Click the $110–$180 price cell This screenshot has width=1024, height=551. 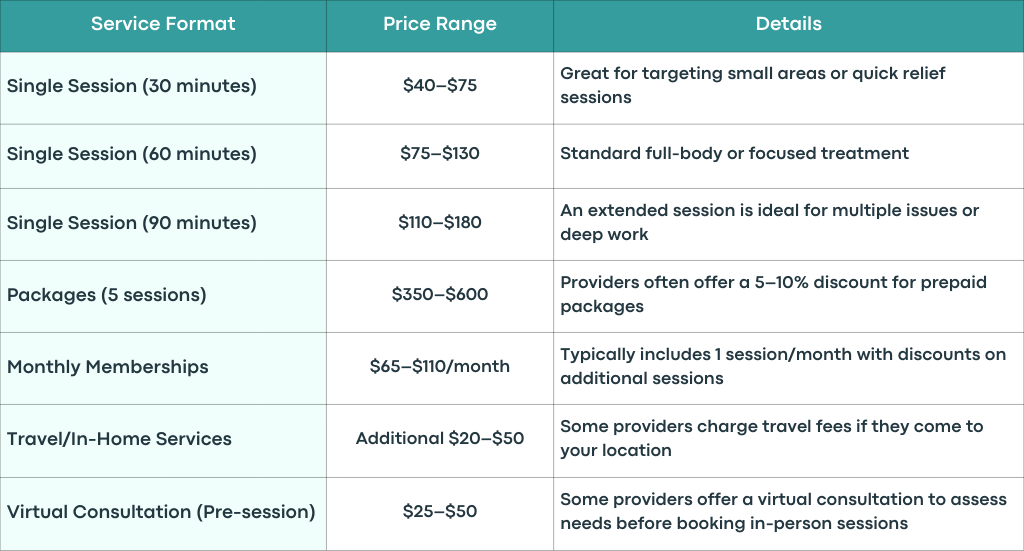(x=440, y=225)
